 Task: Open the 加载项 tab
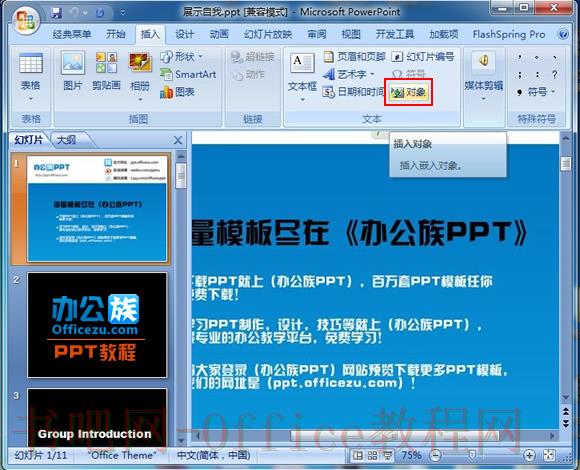pyautogui.click(x=444, y=34)
